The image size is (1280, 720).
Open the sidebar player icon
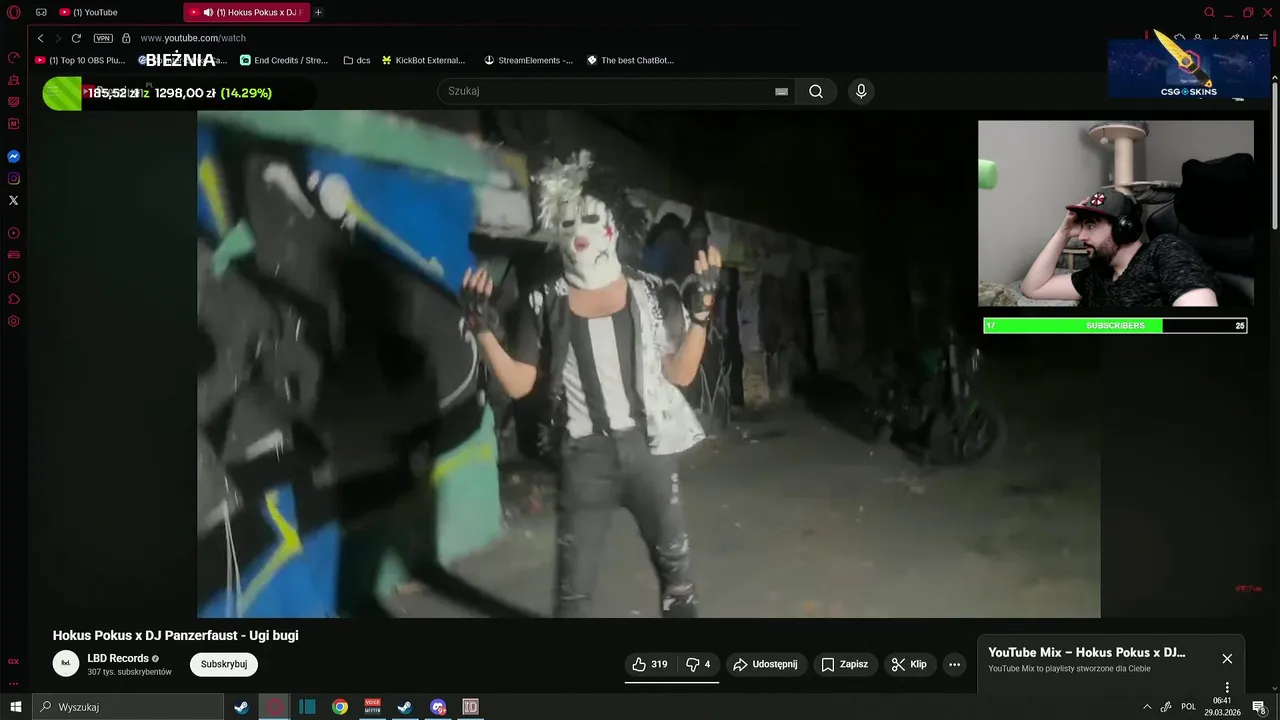pyautogui.click(x=14, y=233)
